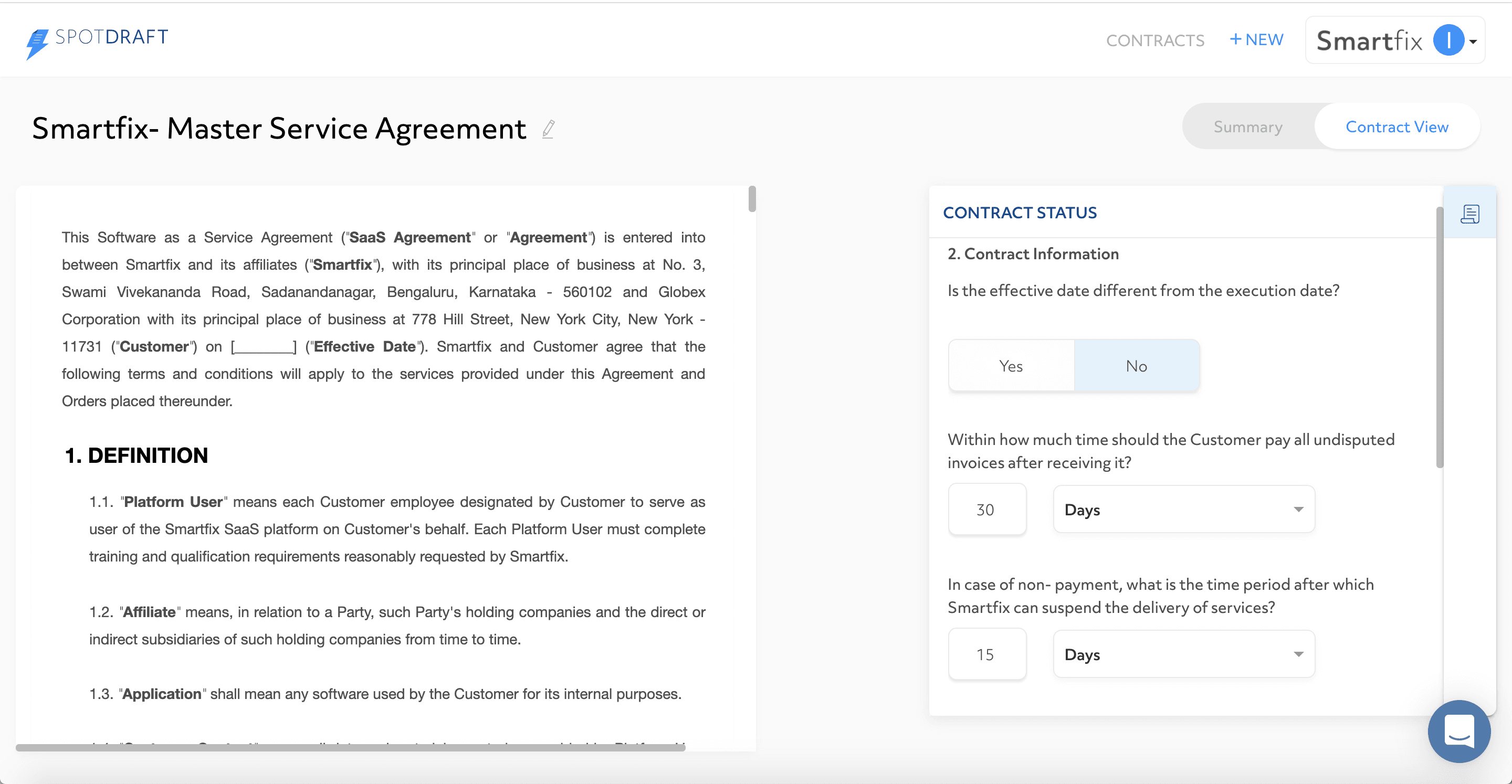Click the suspension period field showing 15
Viewport: 1512px width, 784px height.
986,654
